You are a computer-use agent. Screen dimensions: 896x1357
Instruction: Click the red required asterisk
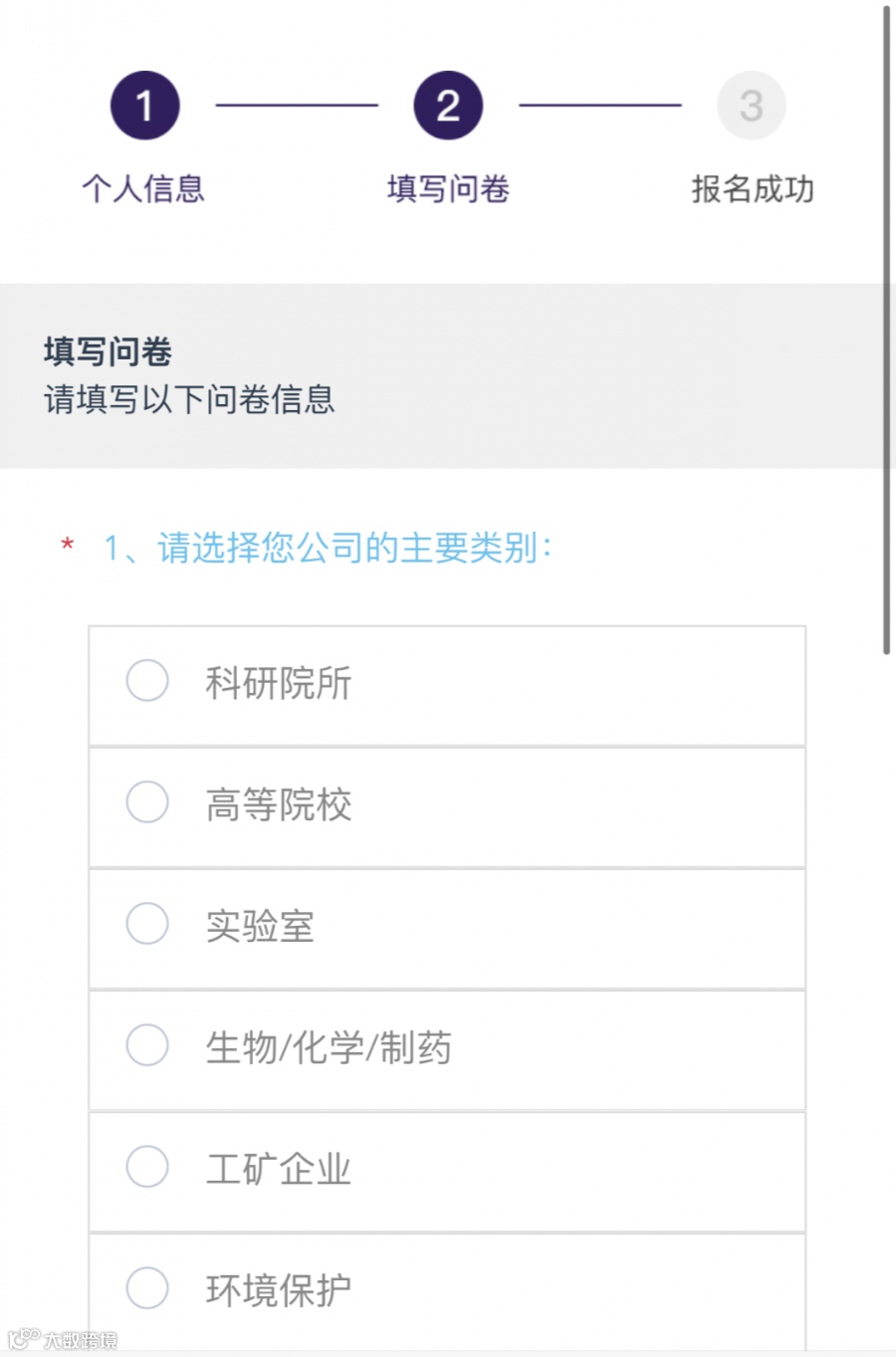click(68, 546)
